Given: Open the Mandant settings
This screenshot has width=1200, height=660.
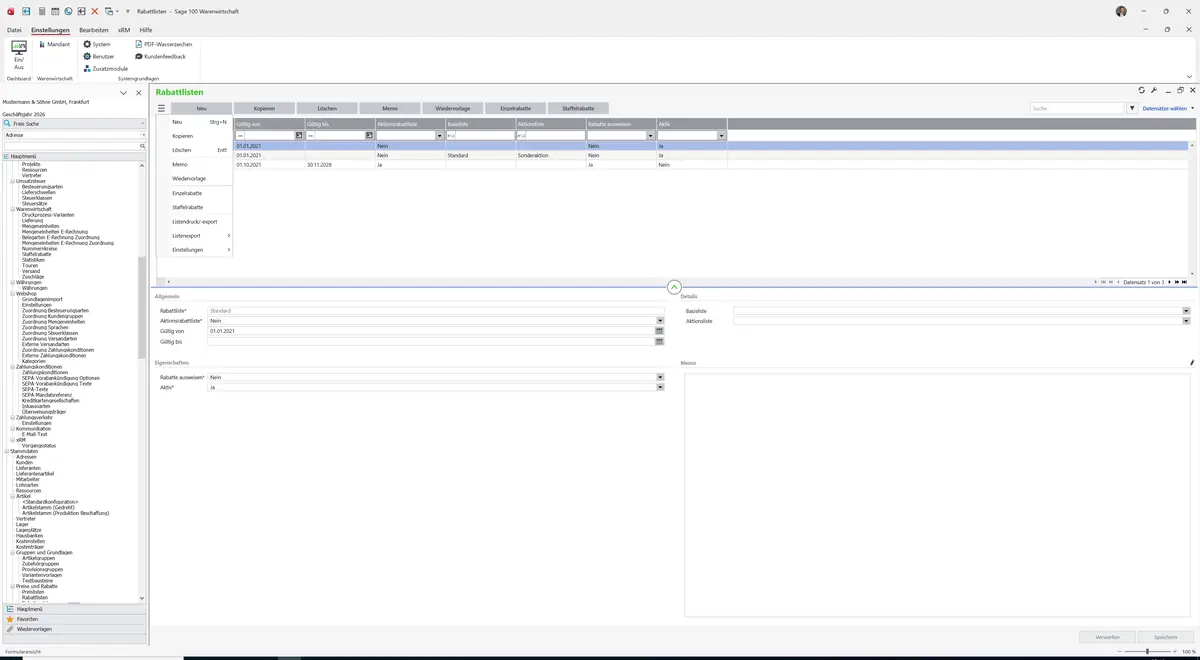Looking at the screenshot, I should 55,44.
